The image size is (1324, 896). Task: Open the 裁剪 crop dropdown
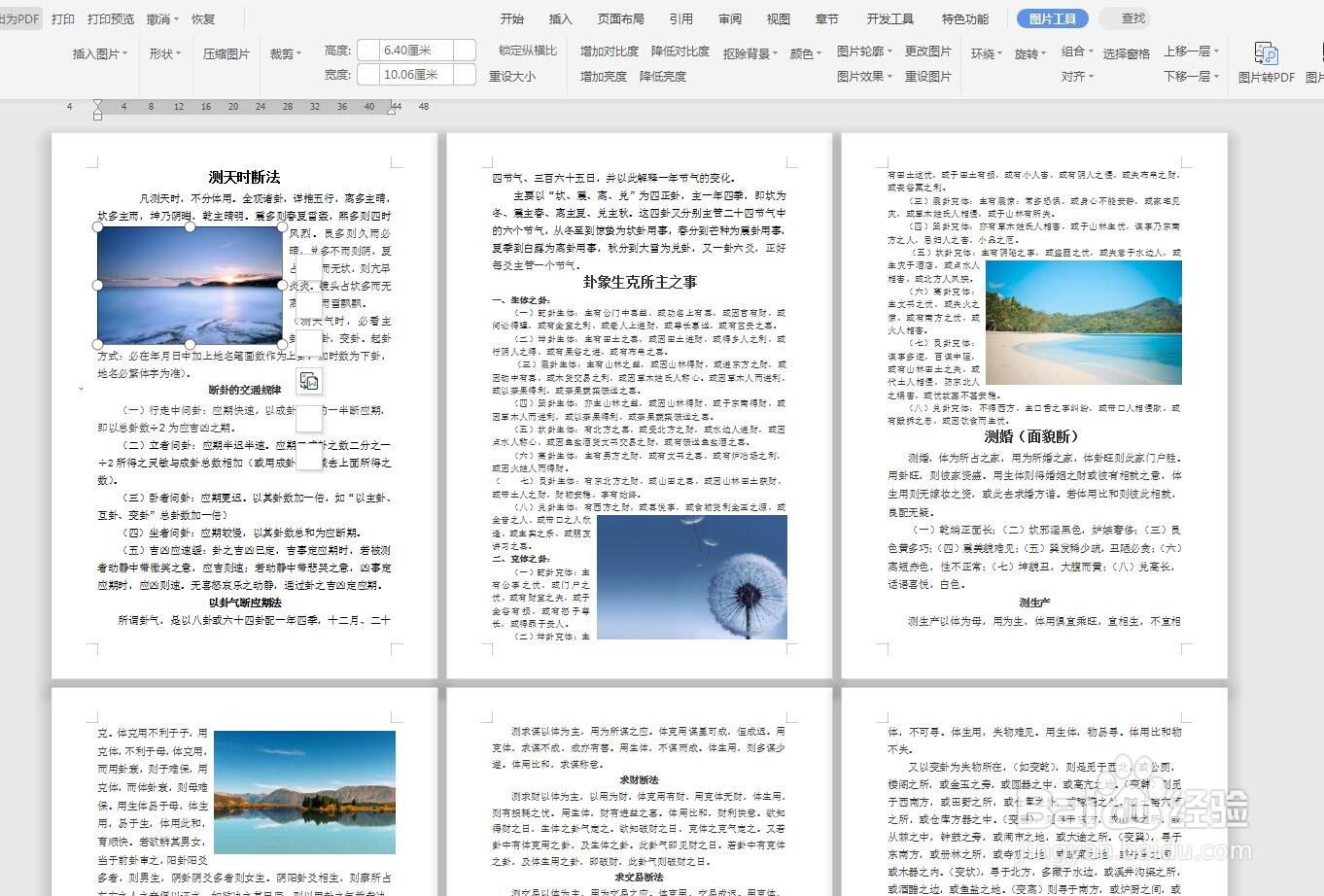(x=285, y=53)
